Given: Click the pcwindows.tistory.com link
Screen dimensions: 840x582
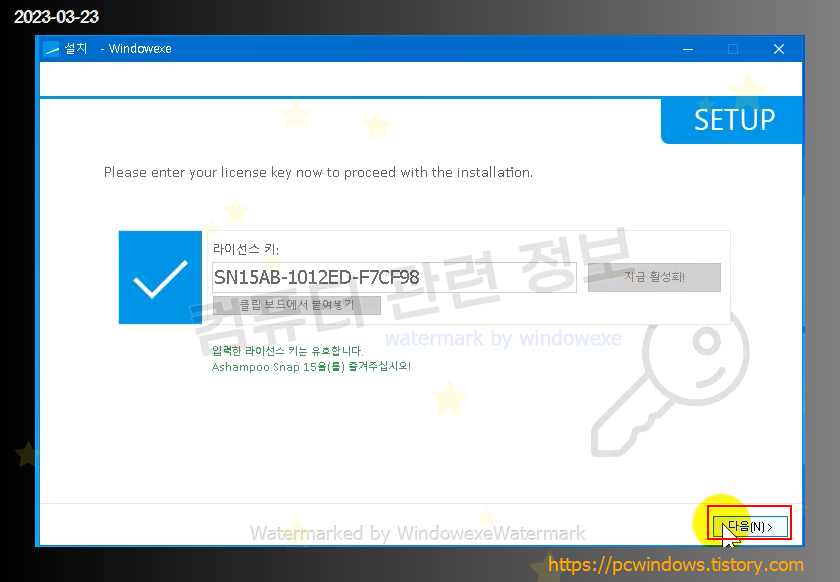Looking at the screenshot, I should [x=676, y=564].
